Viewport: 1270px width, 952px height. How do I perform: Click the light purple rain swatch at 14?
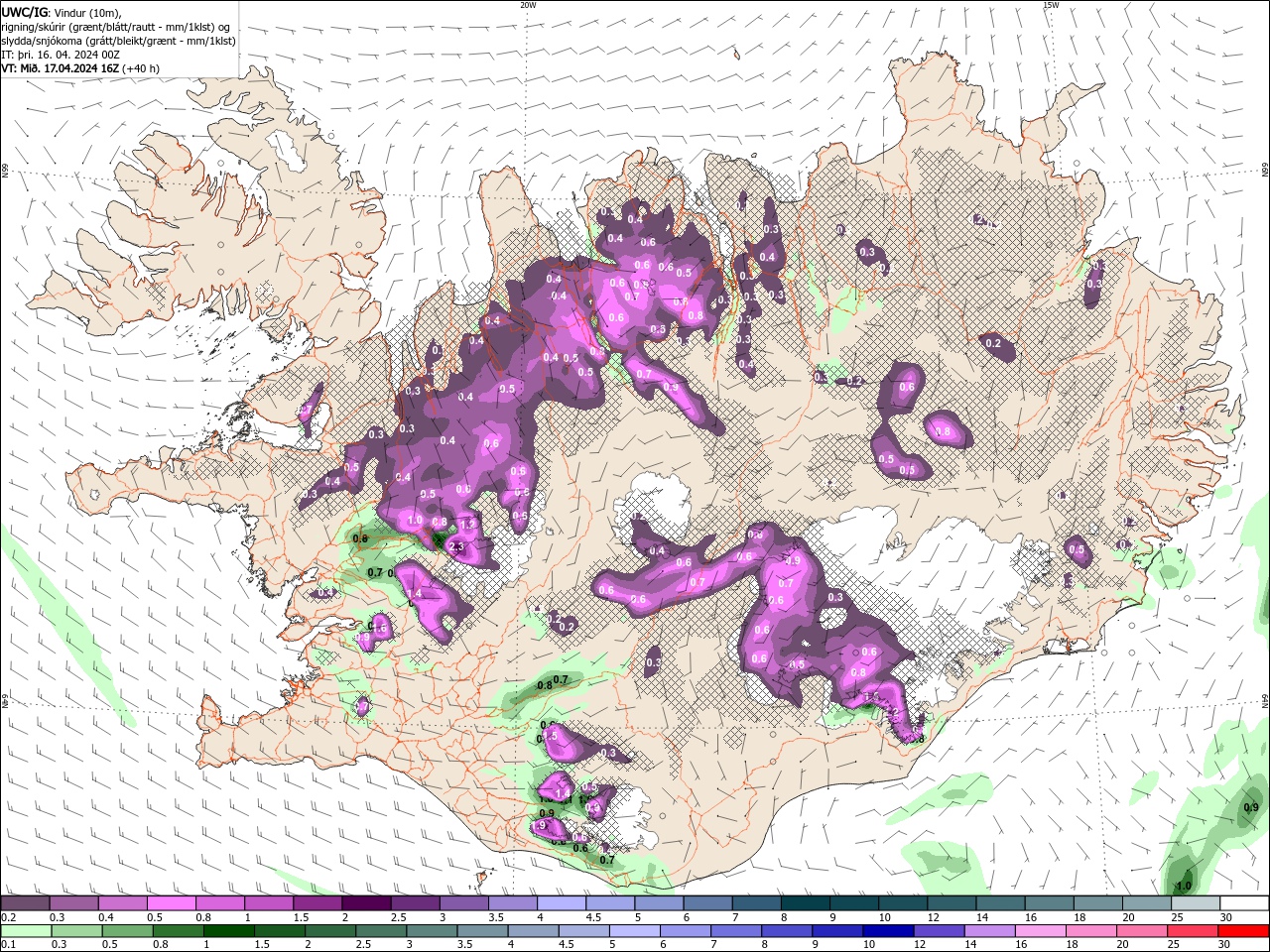pos(989,931)
